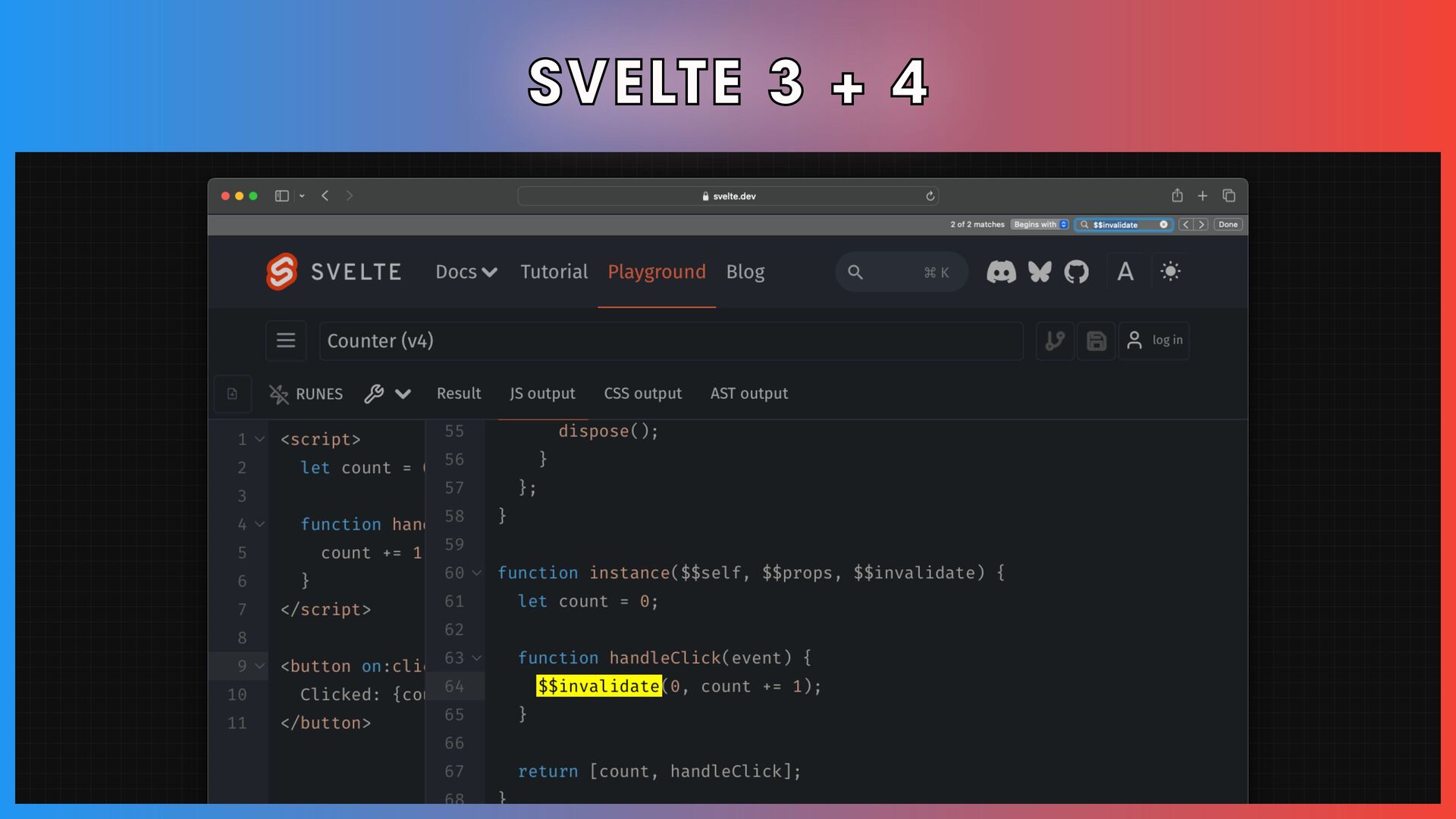The height and width of the screenshot is (819, 1456).
Task: Switch to the CSS output tab
Action: pyautogui.click(x=642, y=394)
